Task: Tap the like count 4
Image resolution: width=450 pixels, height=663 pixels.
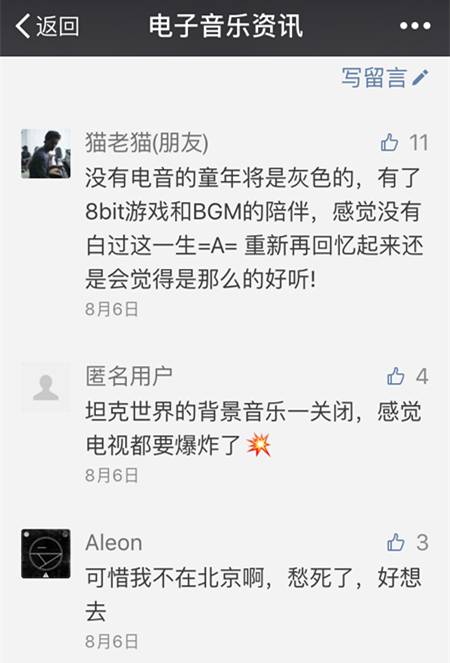Action: [422, 376]
